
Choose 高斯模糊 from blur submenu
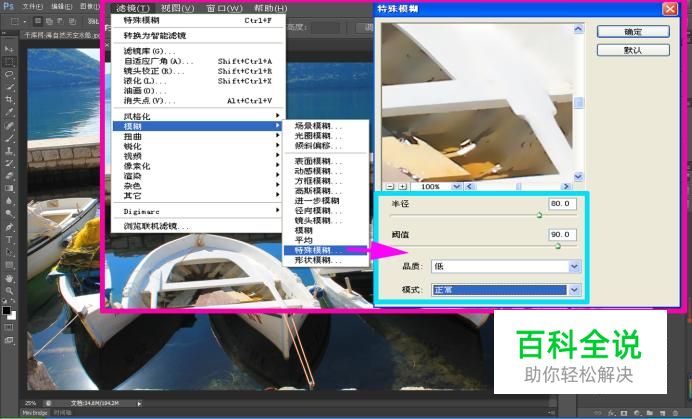point(326,191)
